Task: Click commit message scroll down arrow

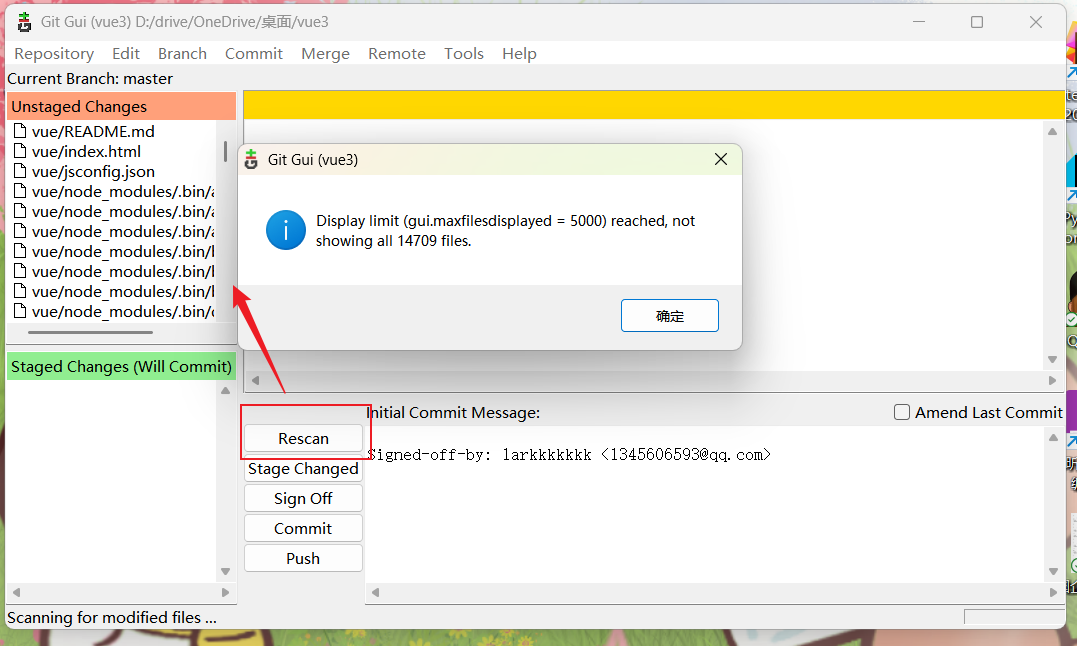Action: click(1054, 571)
